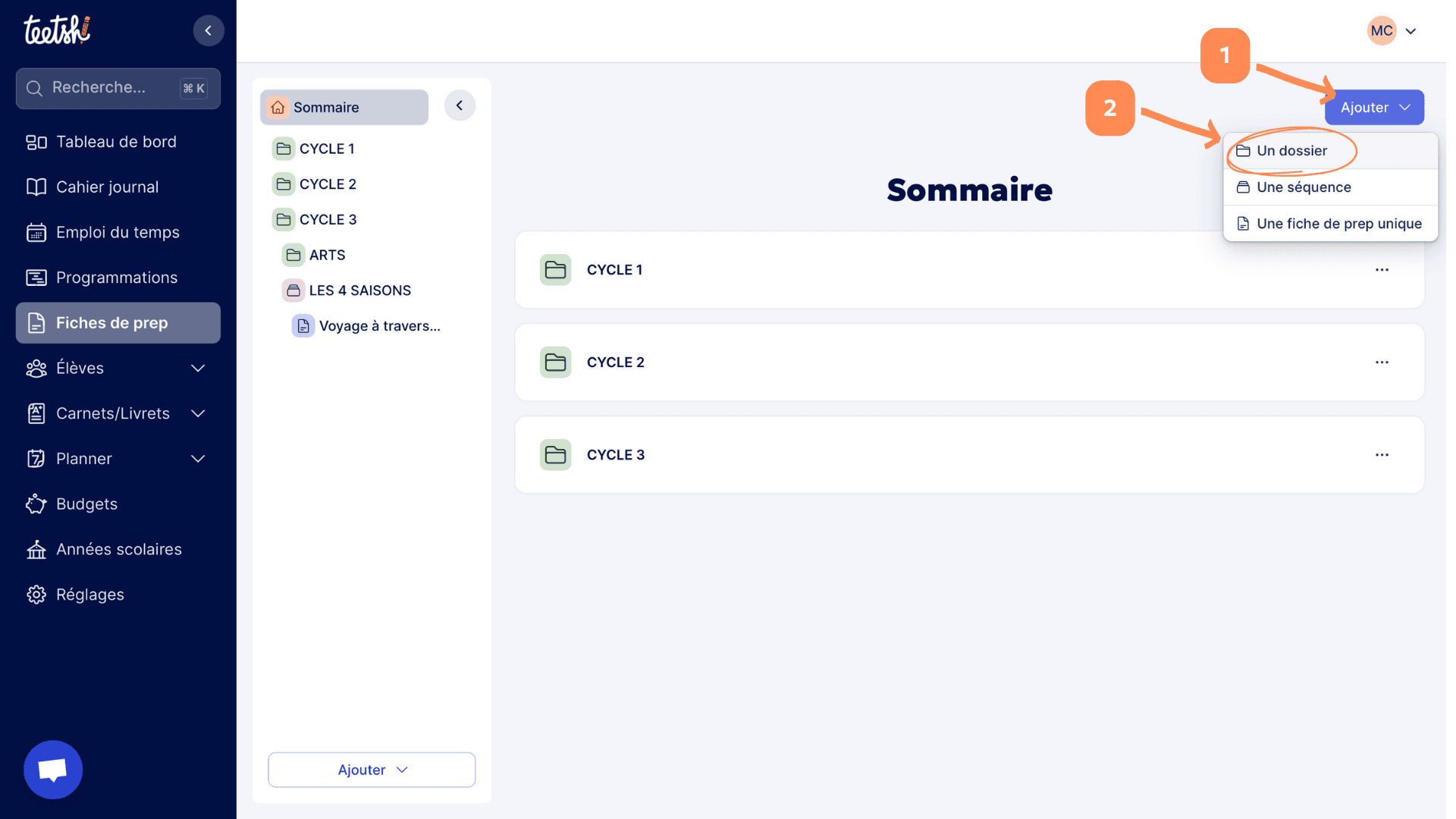
Task: Expand the Carnets/Livrets submenu chevron
Action: tap(198, 413)
